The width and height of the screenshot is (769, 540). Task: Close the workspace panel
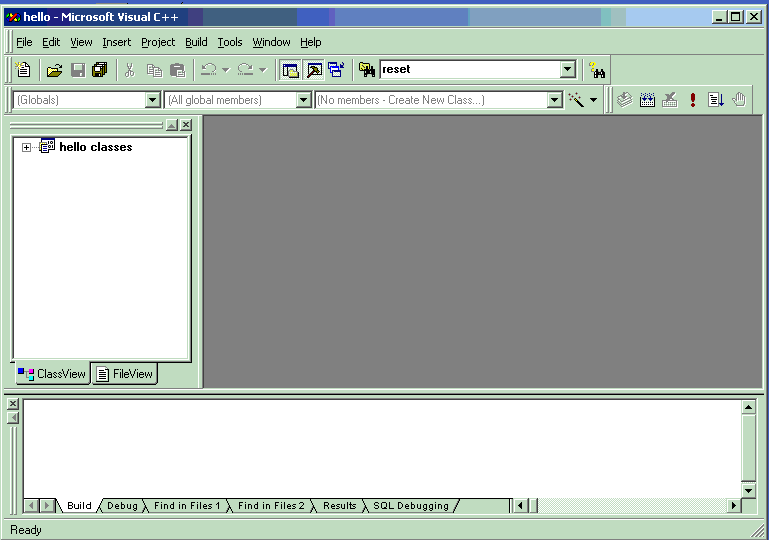[186, 125]
